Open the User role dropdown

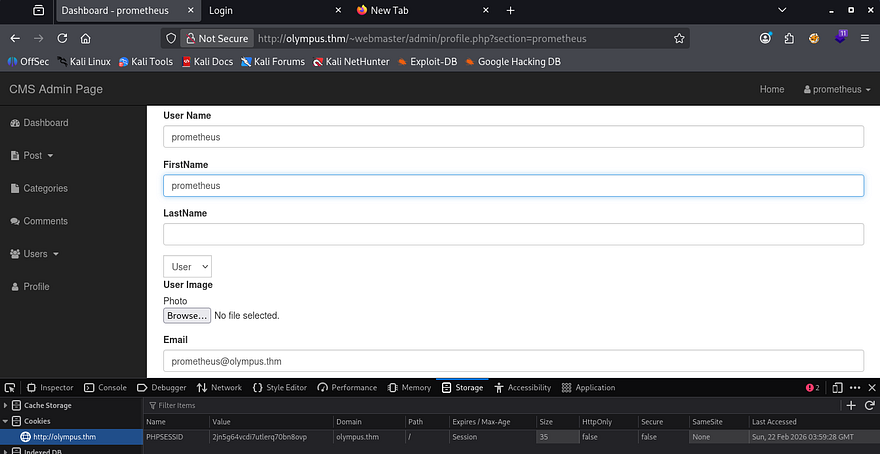click(x=187, y=267)
